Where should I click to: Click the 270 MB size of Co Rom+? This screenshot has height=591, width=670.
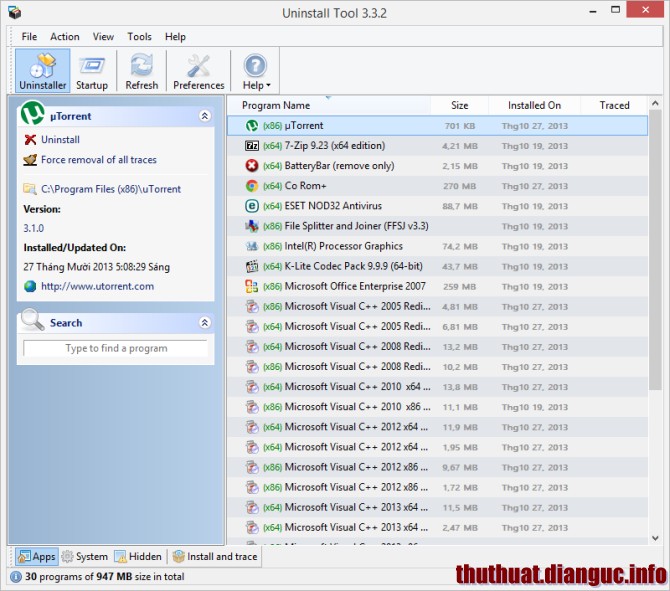point(459,186)
